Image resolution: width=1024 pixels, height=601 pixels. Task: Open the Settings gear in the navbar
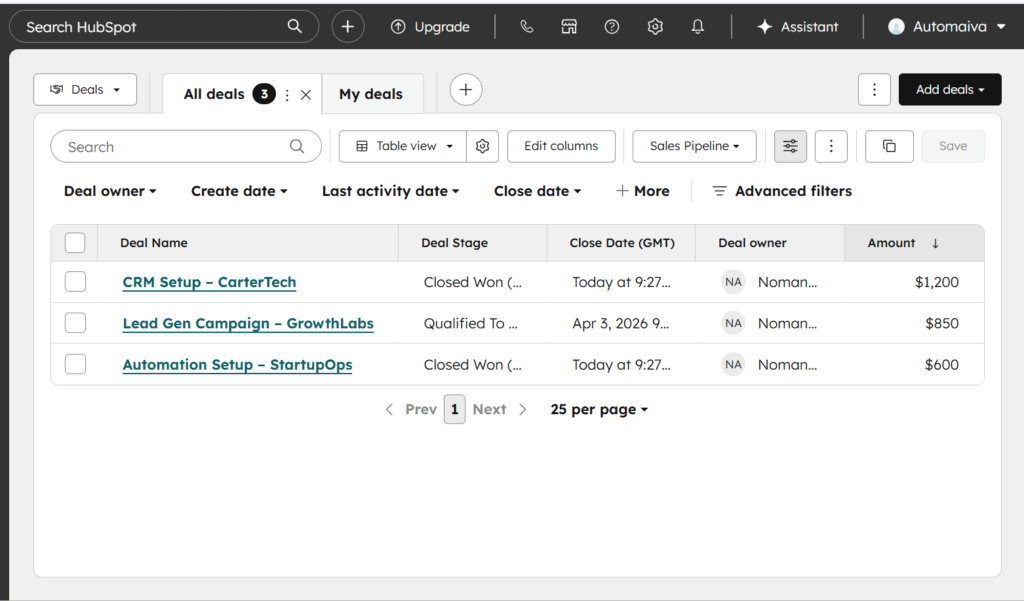click(x=655, y=26)
